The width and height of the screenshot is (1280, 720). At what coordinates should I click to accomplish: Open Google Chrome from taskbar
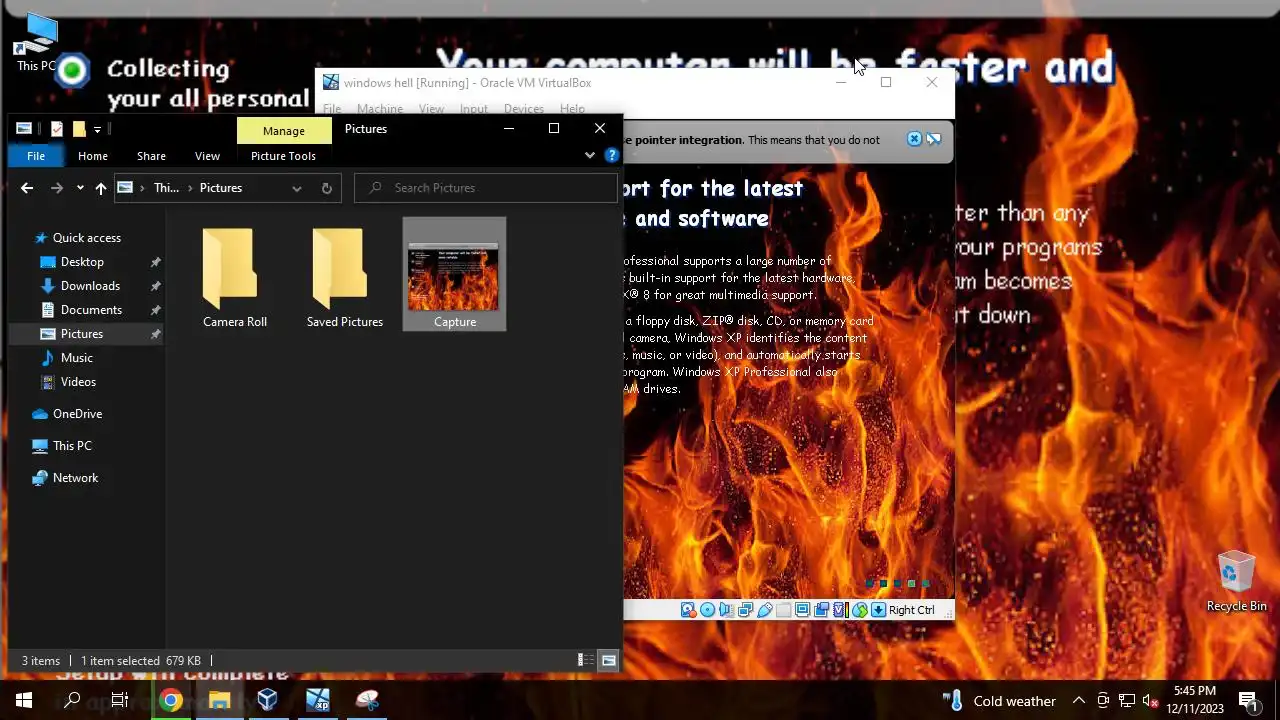tap(170, 700)
